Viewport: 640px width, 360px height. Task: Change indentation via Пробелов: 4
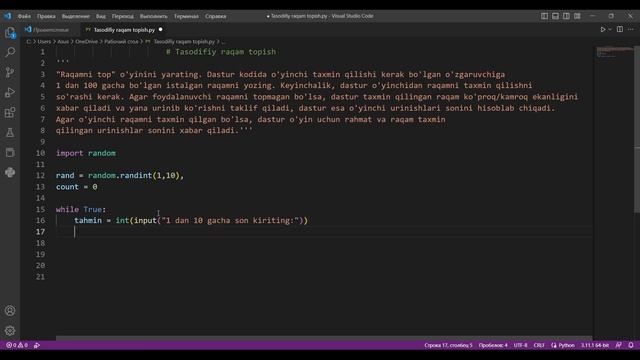[493, 345]
